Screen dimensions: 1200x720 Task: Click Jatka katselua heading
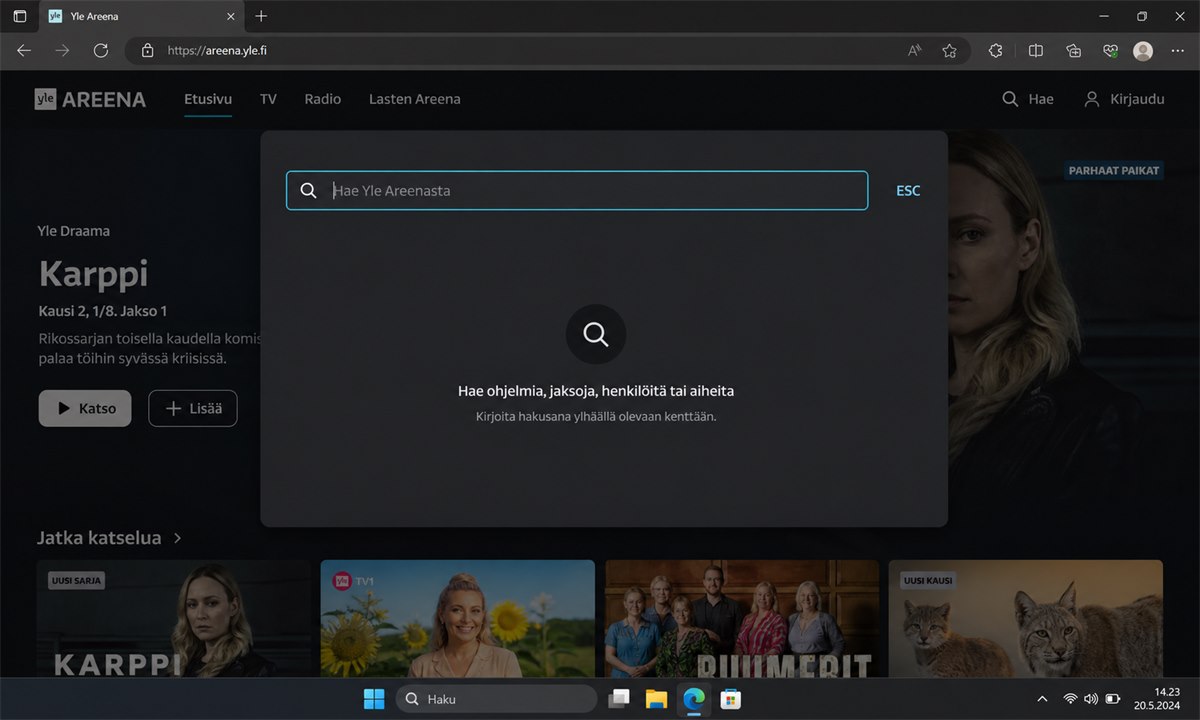coord(99,538)
